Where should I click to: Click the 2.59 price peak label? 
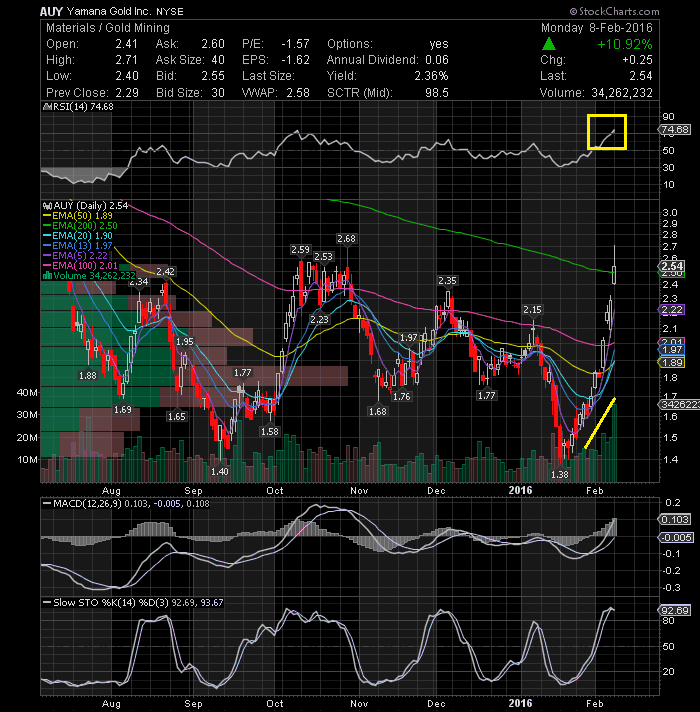click(x=300, y=250)
